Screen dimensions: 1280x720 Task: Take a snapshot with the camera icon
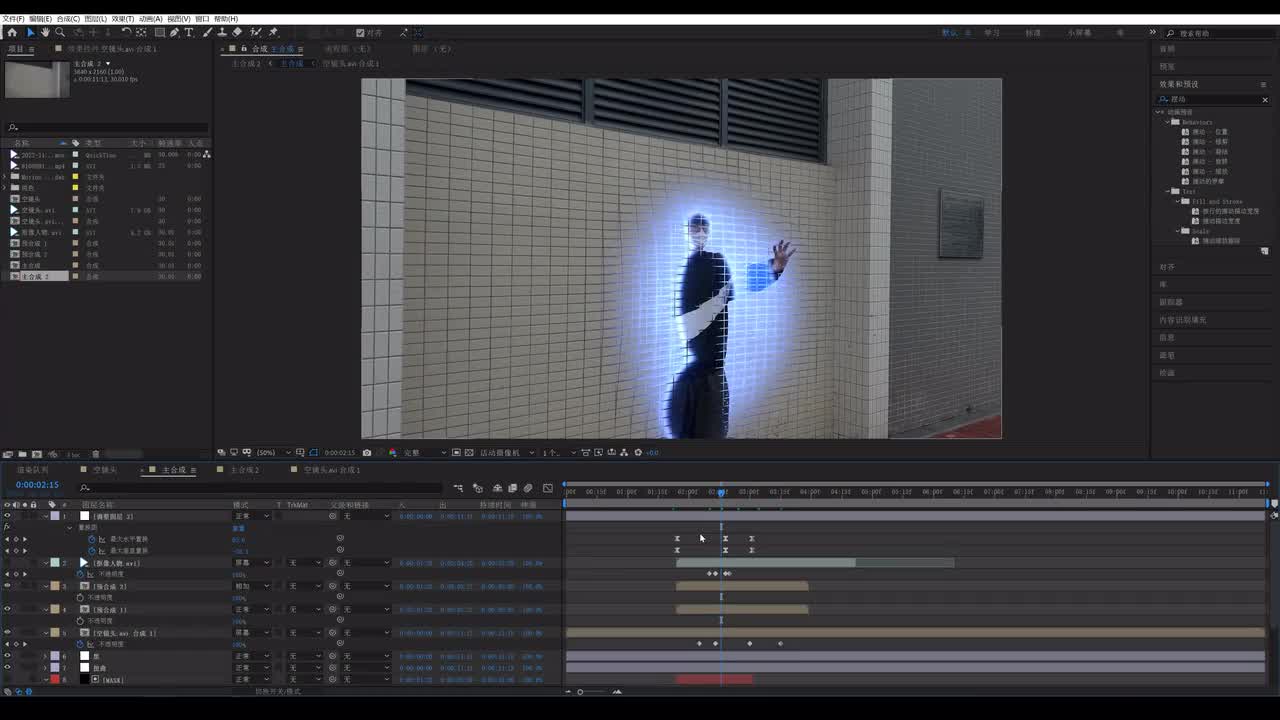(367, 452)
